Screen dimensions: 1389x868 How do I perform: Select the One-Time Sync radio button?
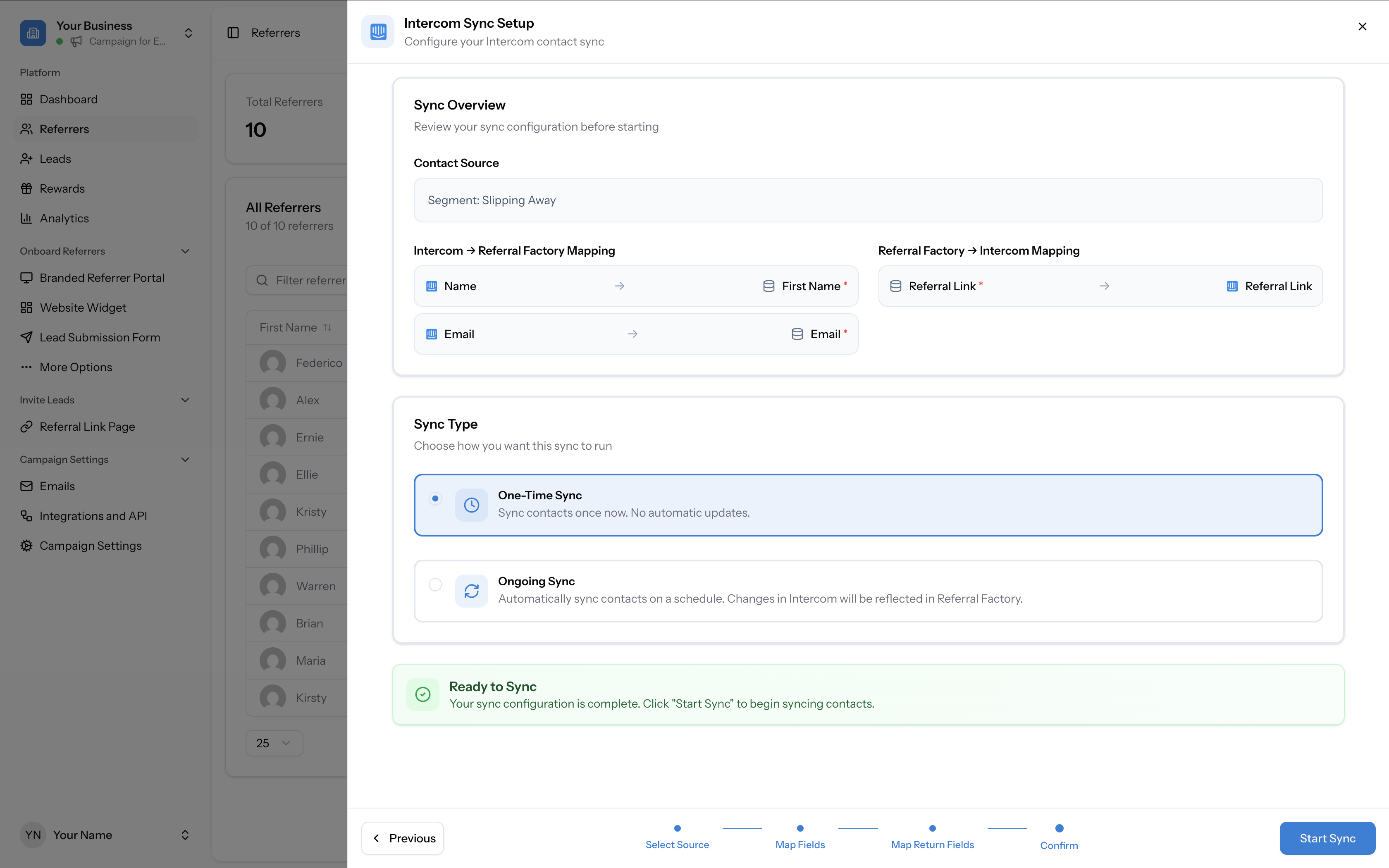436,498
